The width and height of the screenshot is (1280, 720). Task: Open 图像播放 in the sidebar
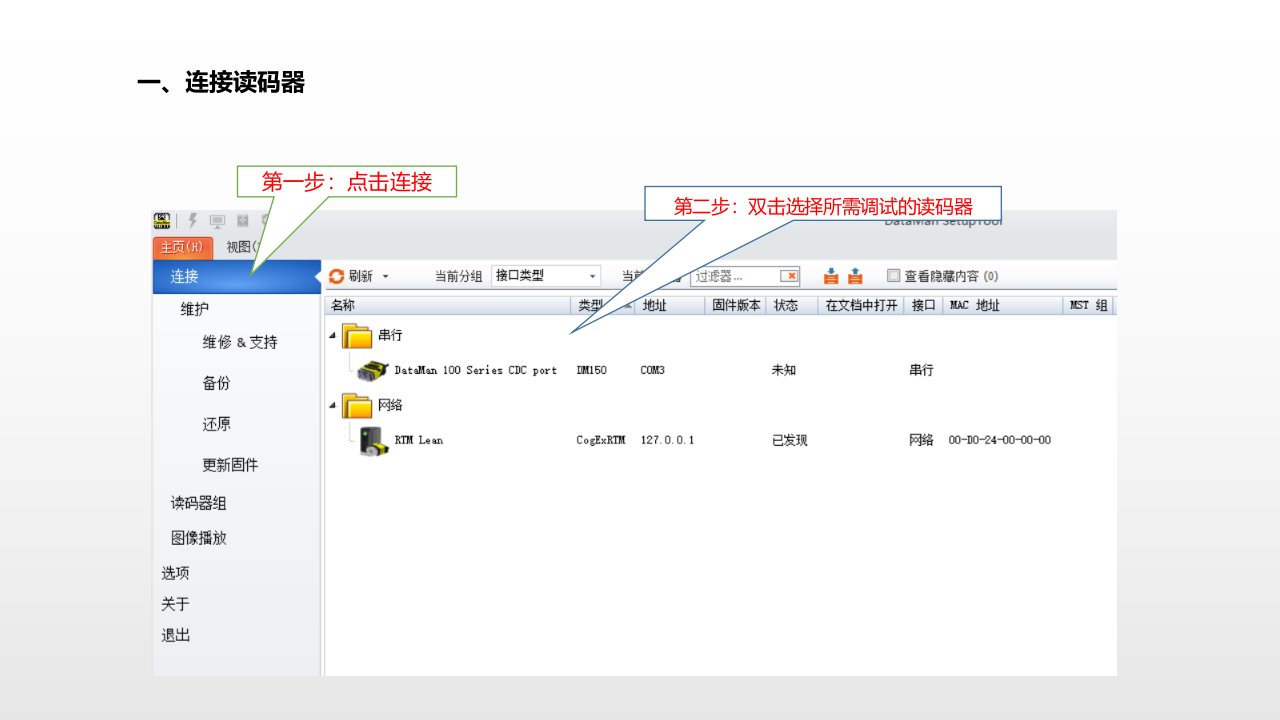coord(198,537)
